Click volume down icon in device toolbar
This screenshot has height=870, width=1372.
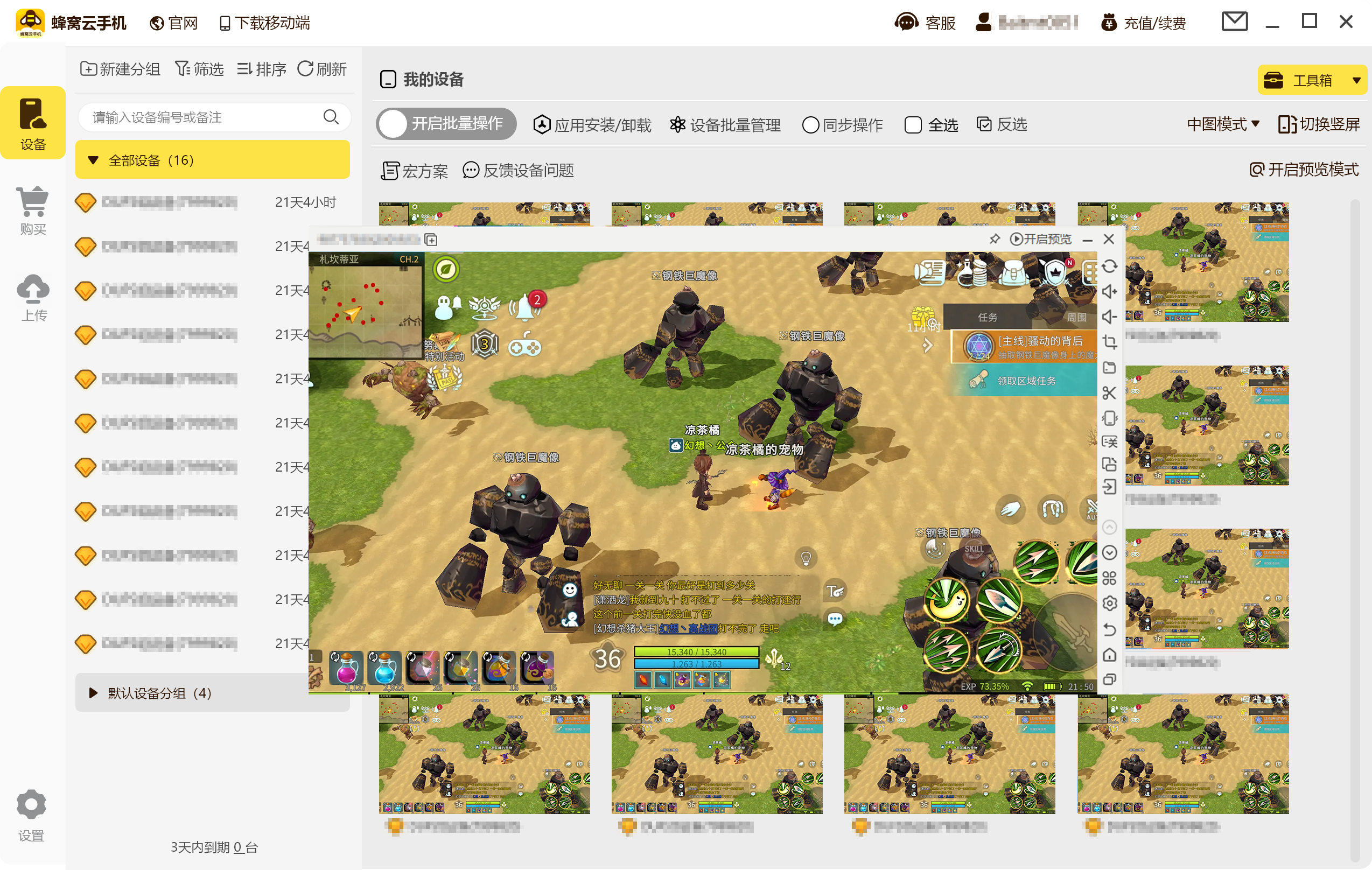click(1109, 317)
